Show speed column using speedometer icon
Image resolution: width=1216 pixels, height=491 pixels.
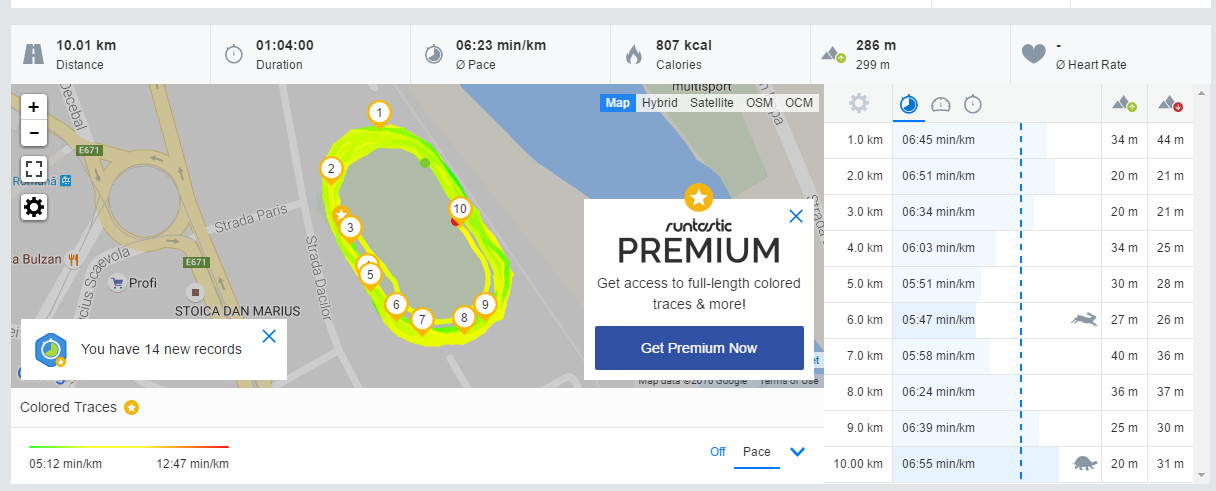[x=941, y=104]
